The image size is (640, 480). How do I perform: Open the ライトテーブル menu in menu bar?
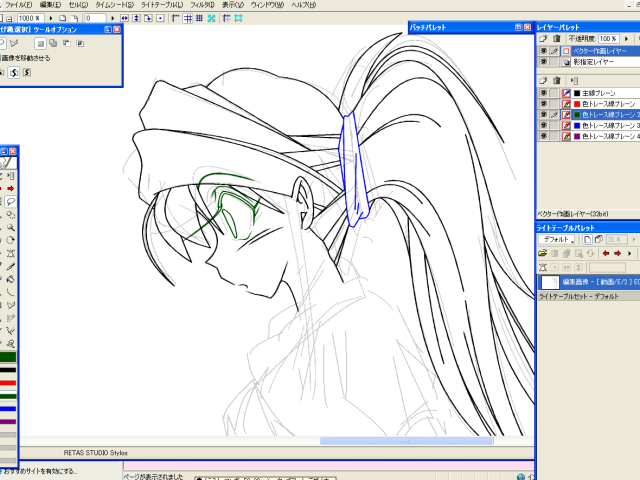tap(160, 5)
